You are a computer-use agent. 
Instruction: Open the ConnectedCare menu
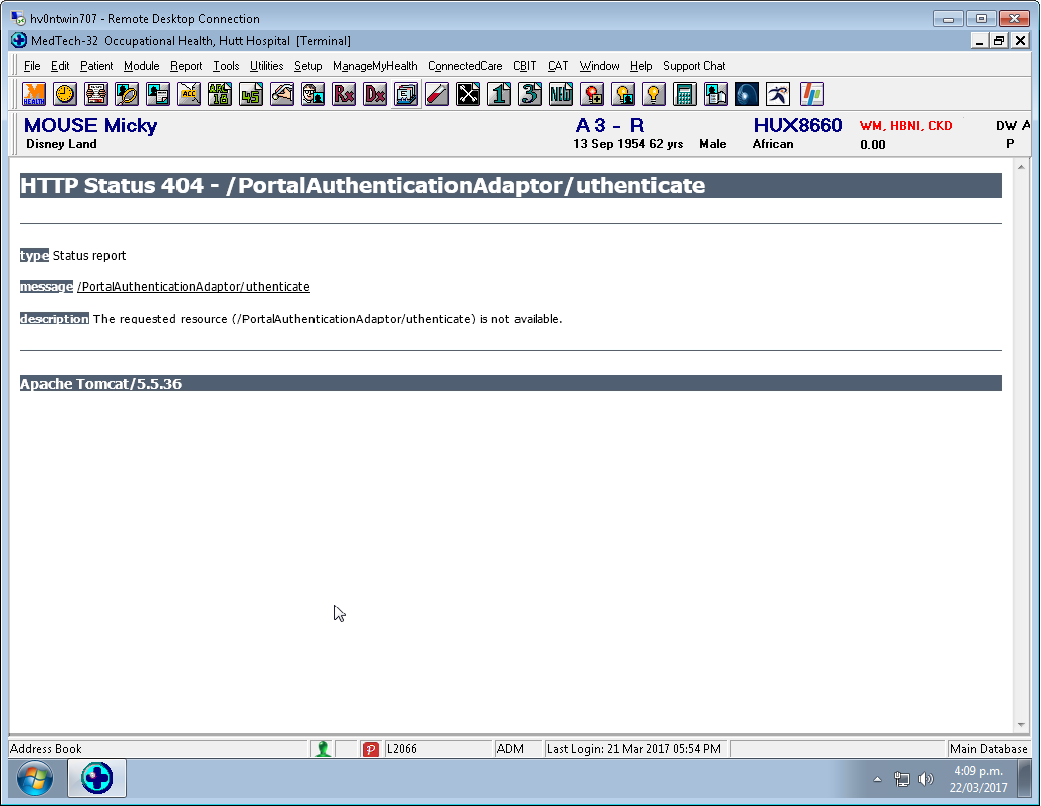[465, 66]
